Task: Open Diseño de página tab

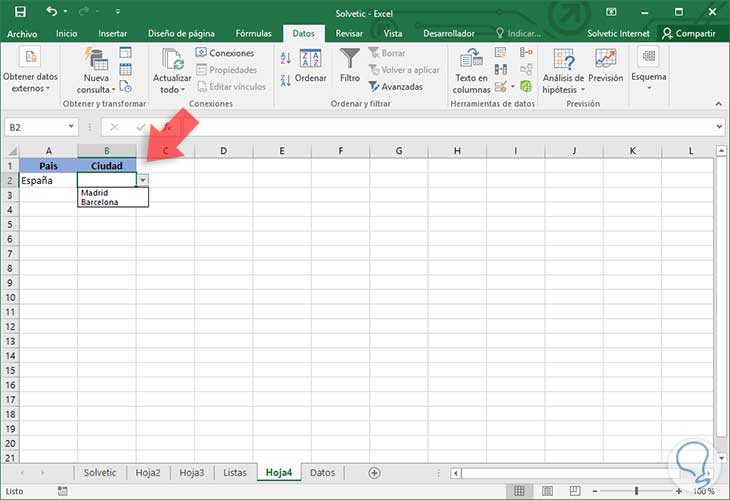Action: 181,34
